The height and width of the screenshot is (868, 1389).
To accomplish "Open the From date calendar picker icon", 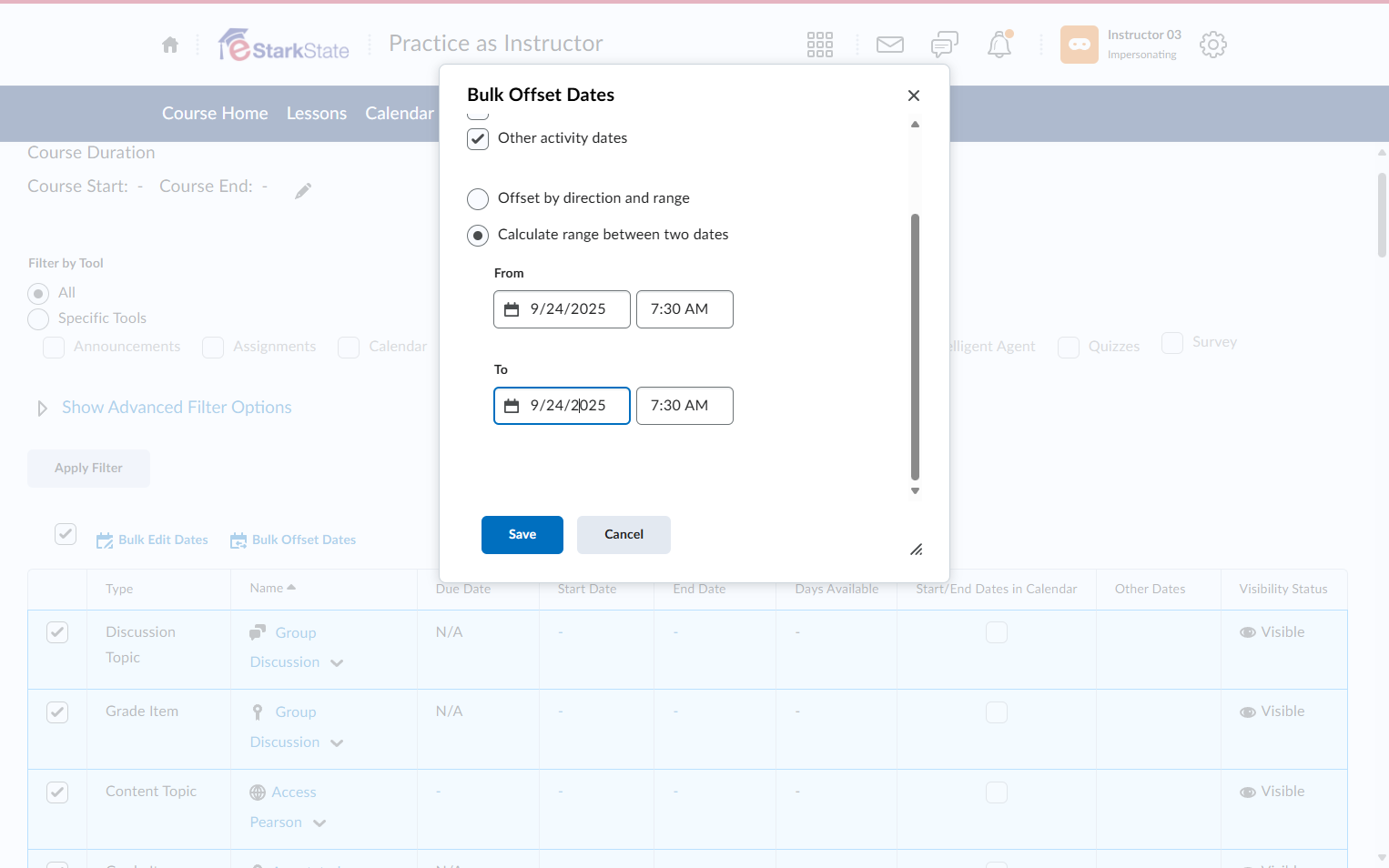I will point(512,309).
